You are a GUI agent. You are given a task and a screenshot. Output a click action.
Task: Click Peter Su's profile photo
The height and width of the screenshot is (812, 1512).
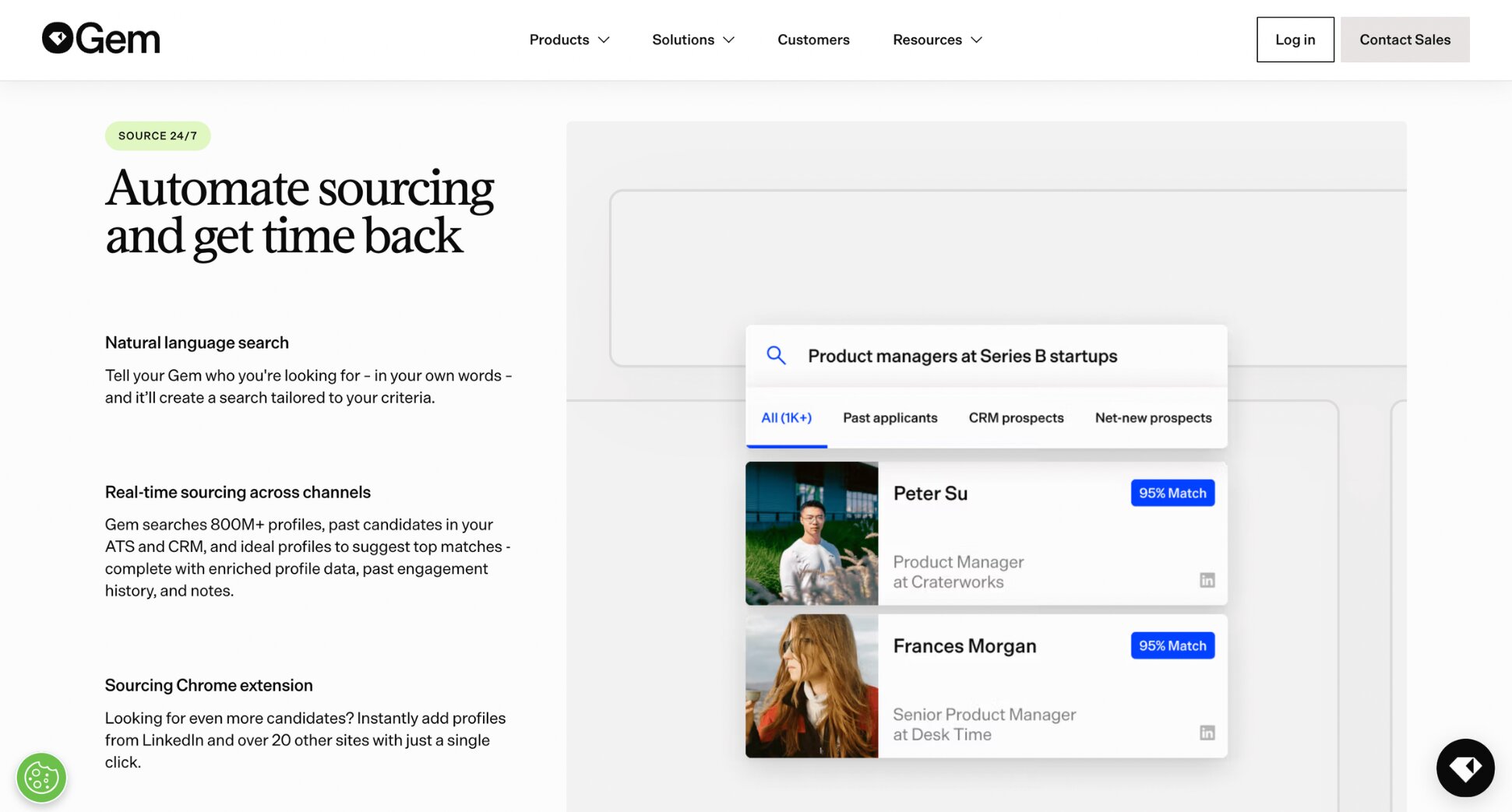(812, 533)
